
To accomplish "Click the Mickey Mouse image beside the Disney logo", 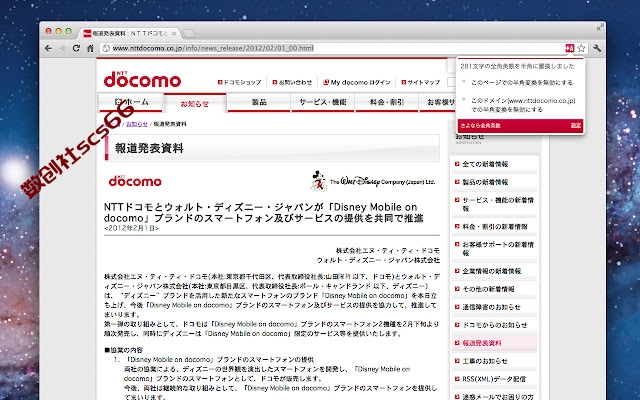I will tap(319, 181).
